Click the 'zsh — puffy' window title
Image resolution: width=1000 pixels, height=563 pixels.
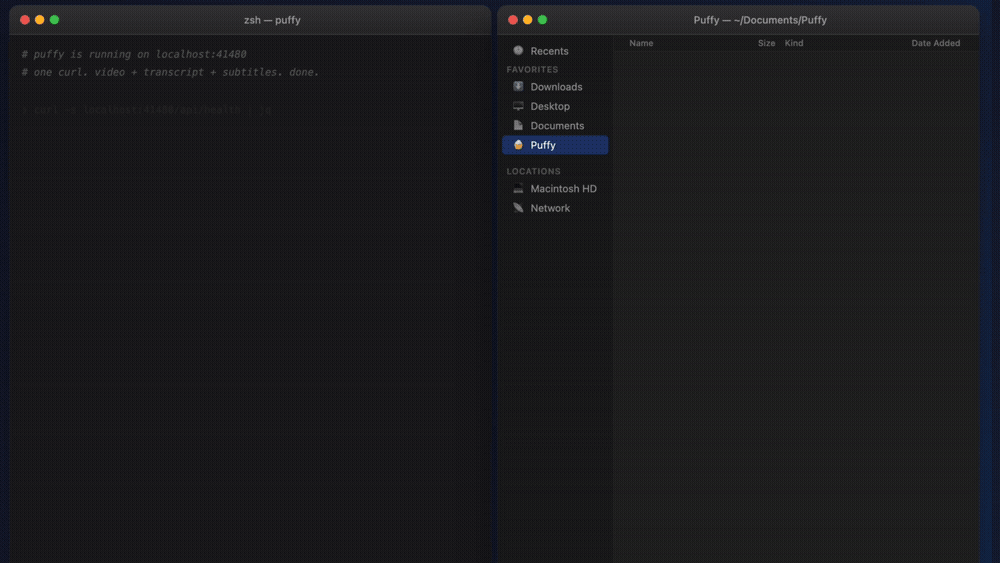coord(272,20)
